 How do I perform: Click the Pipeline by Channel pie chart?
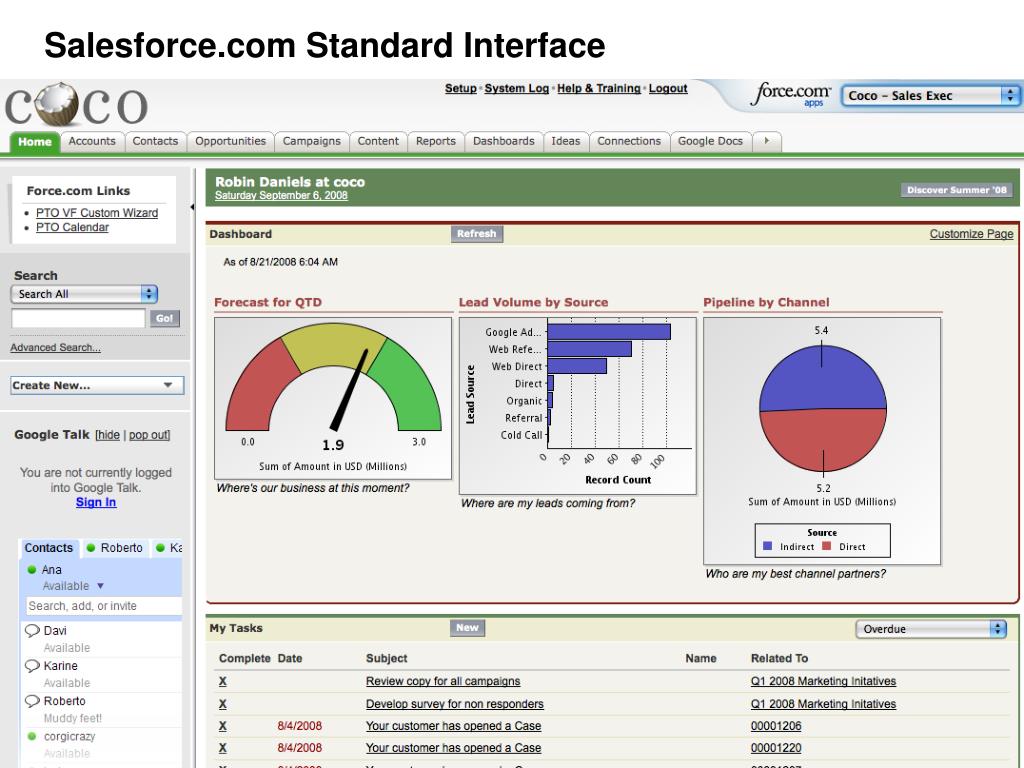click(x=822, y=441)
